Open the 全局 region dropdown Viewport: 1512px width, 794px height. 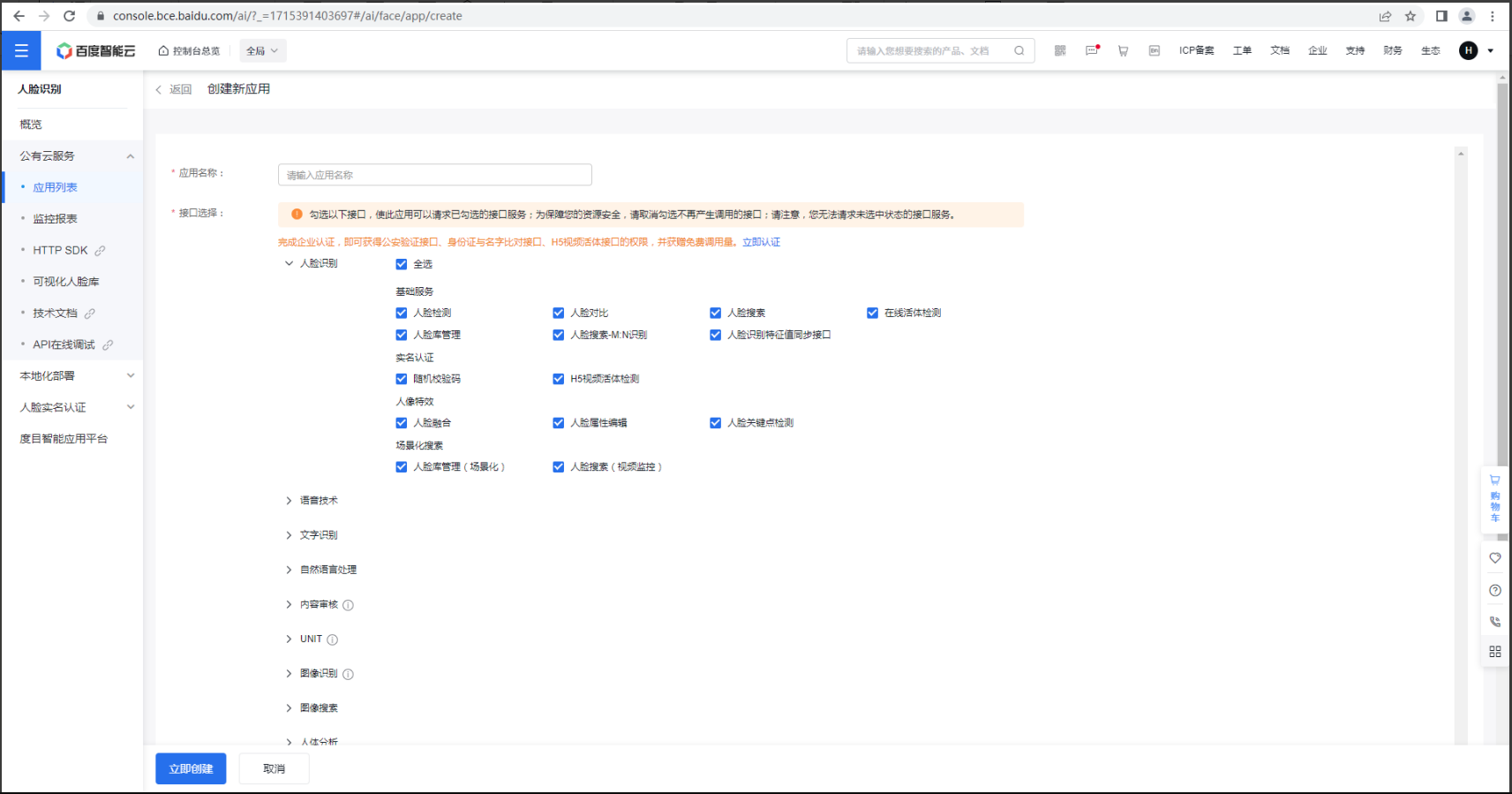[262, 51]
